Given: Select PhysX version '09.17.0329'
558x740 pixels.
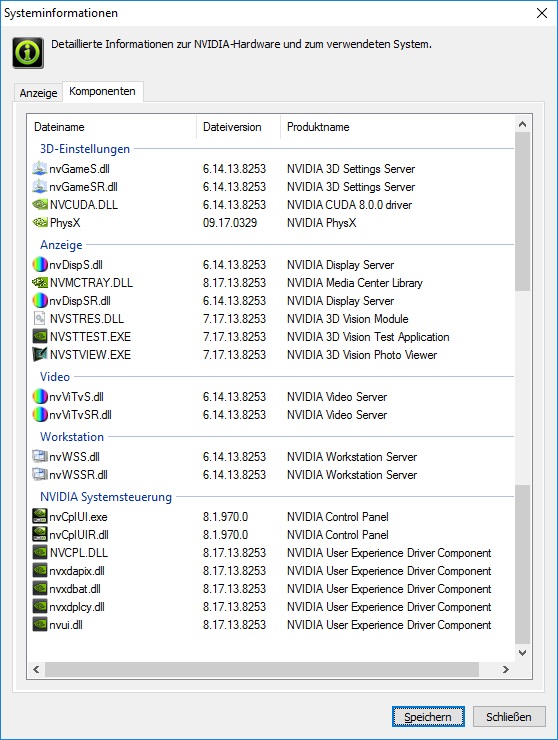Looking at the screenshot, I should pyautogui.click(x=230, y=223).
